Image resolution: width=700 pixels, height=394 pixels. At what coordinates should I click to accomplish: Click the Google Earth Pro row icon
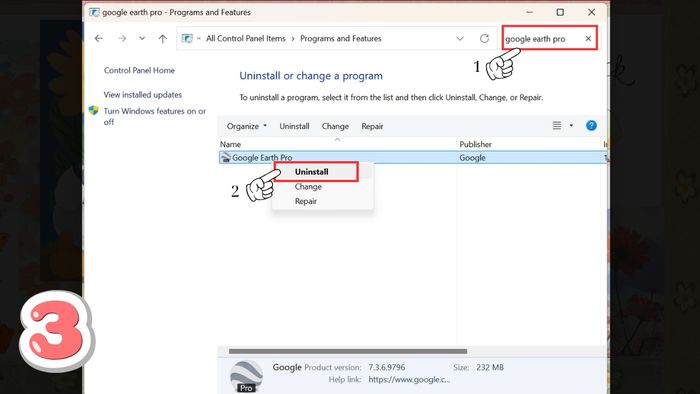226,158
